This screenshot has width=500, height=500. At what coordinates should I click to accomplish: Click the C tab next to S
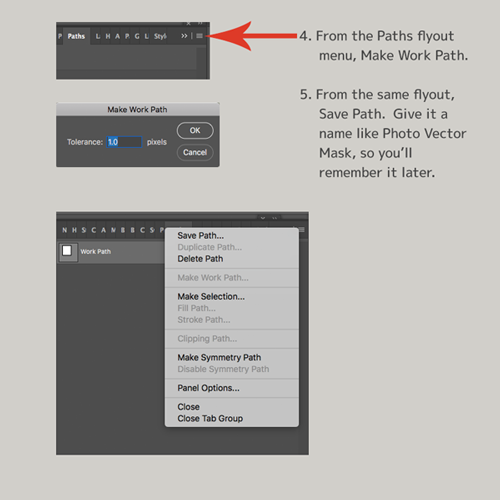pos(94,230)
